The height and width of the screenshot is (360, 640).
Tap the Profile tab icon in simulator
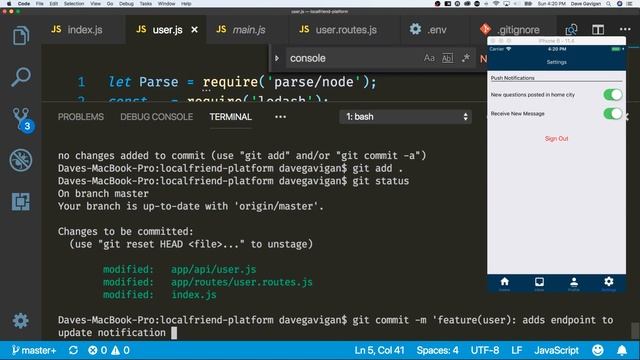tap(574, 283)
